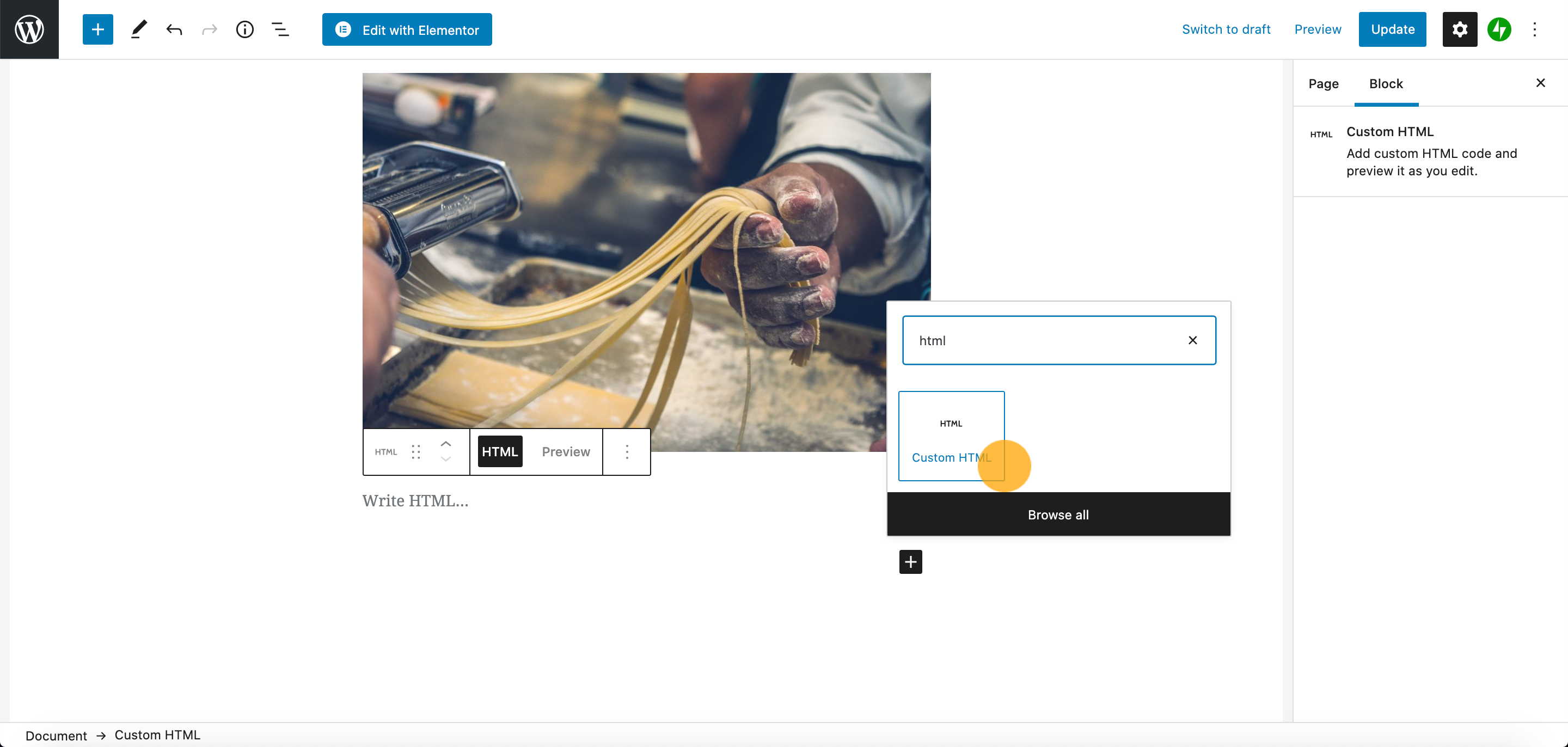Select HTML mode in block toolbar
This screenshot has width=1568, height=747.
coord(500,452)
